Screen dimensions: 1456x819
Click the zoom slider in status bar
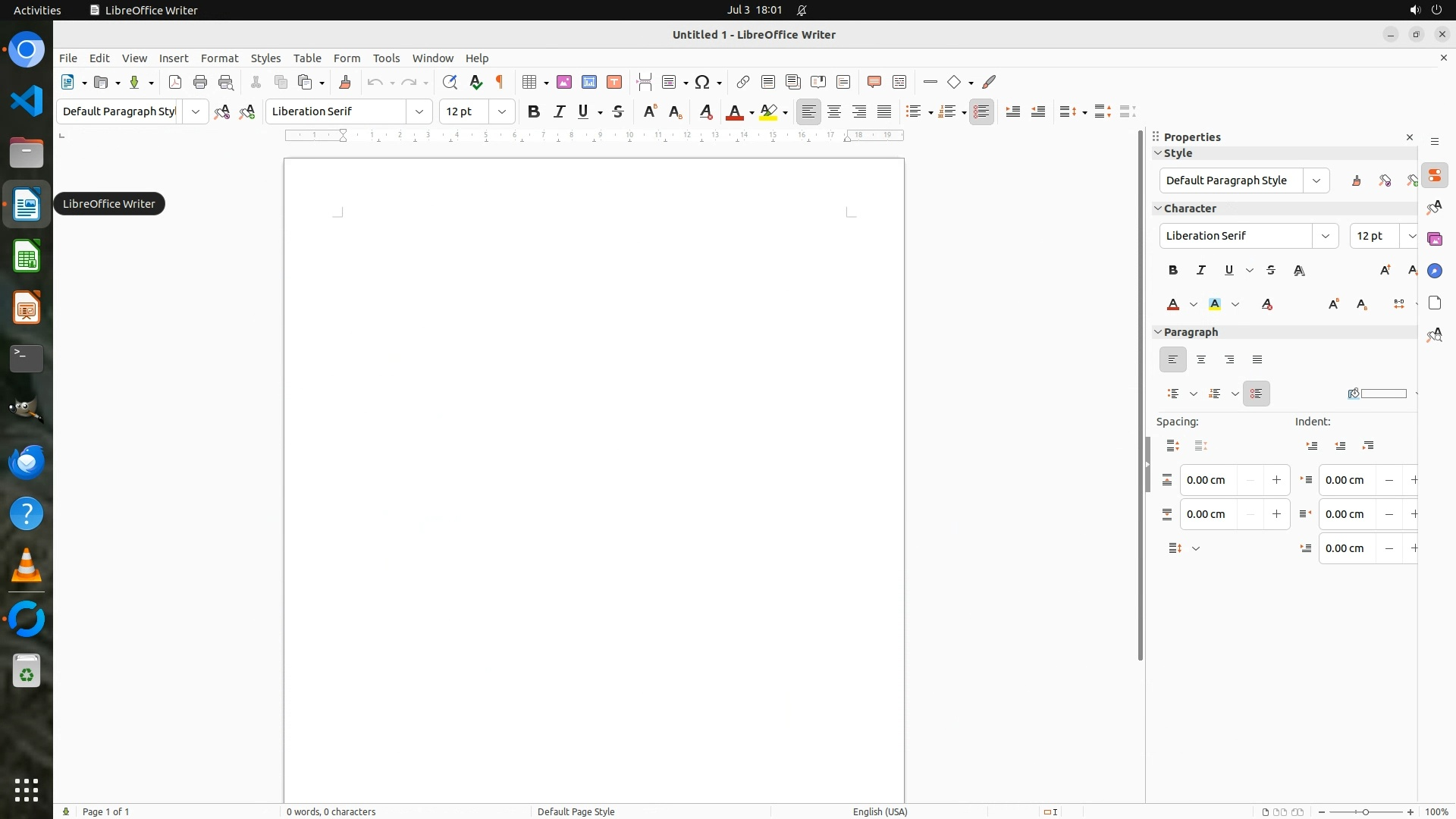pos(1365,811)
